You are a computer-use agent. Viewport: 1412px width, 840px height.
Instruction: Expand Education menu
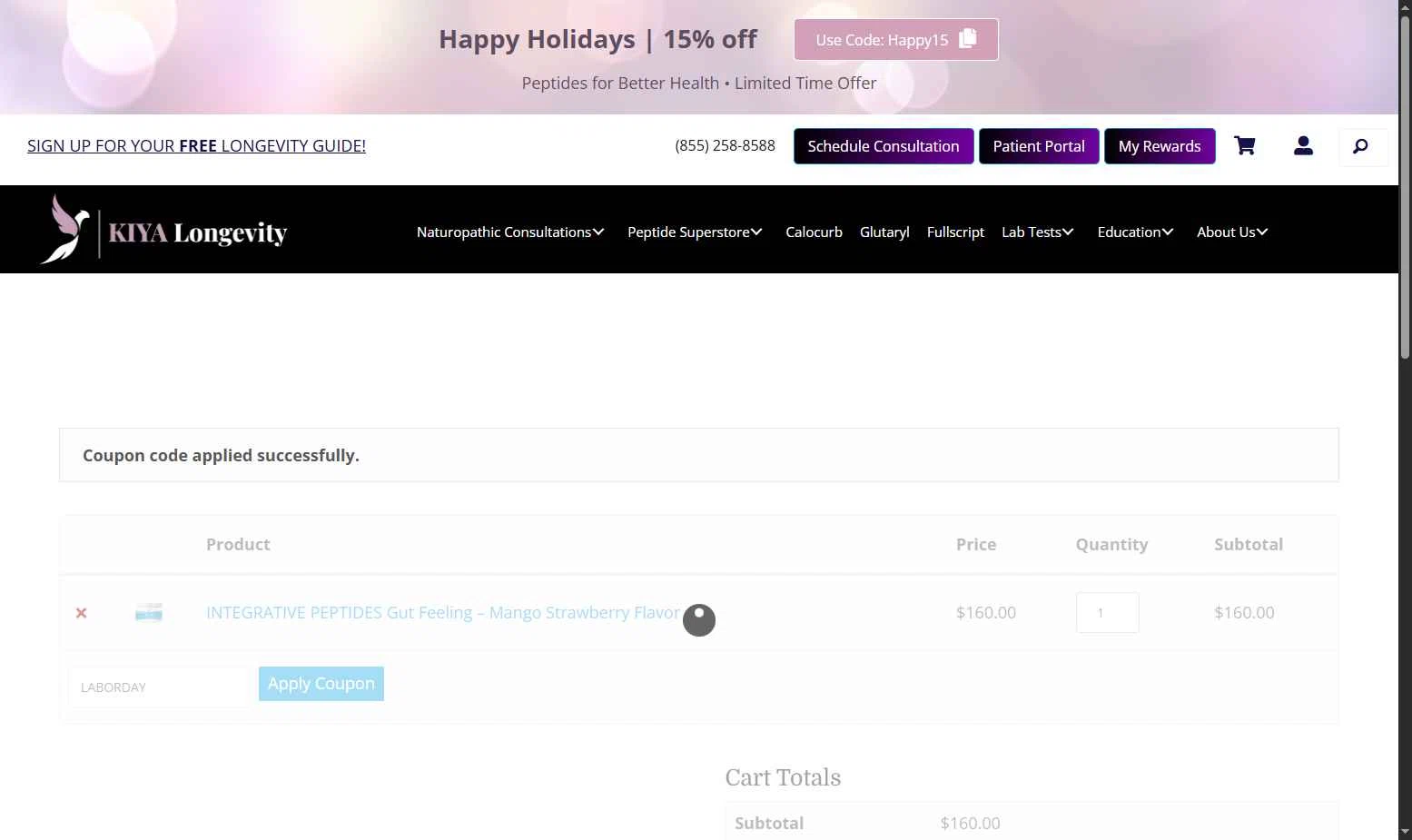pyautogui.click(x=1135, y=232)
